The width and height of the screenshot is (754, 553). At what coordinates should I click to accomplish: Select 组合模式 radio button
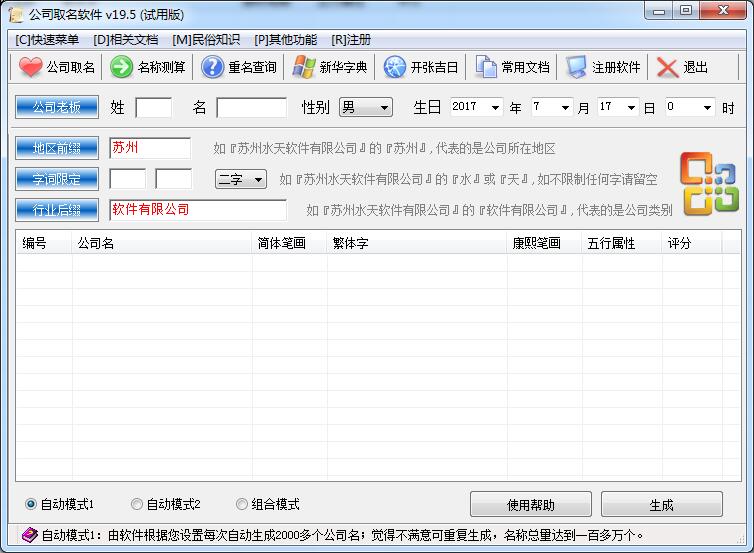tap(241, 504)
